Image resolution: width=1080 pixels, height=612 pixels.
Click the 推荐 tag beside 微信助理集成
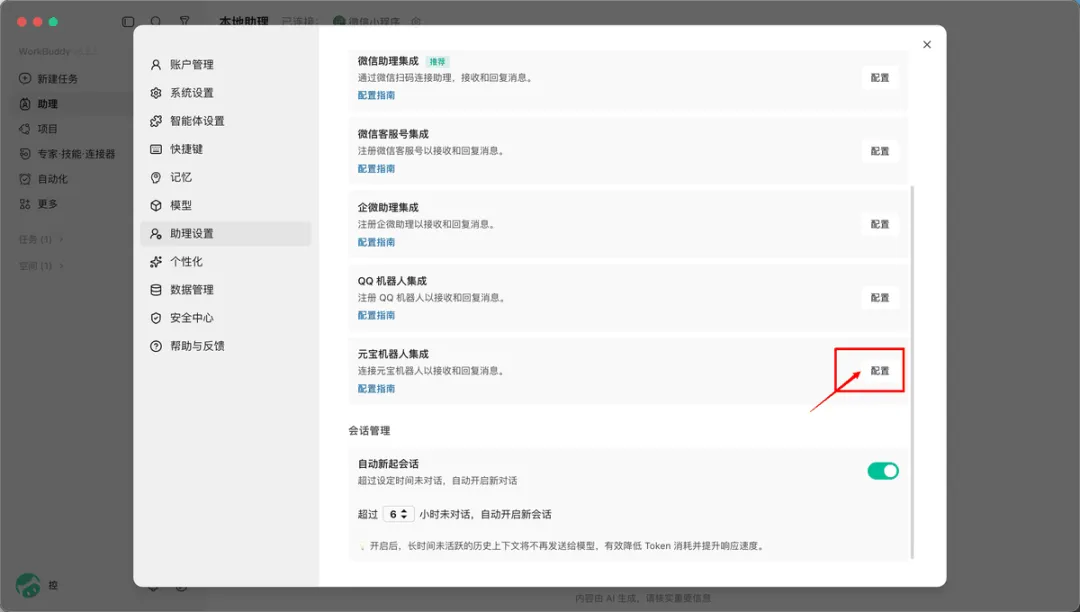pyautogui.click(x=437, y=61)
